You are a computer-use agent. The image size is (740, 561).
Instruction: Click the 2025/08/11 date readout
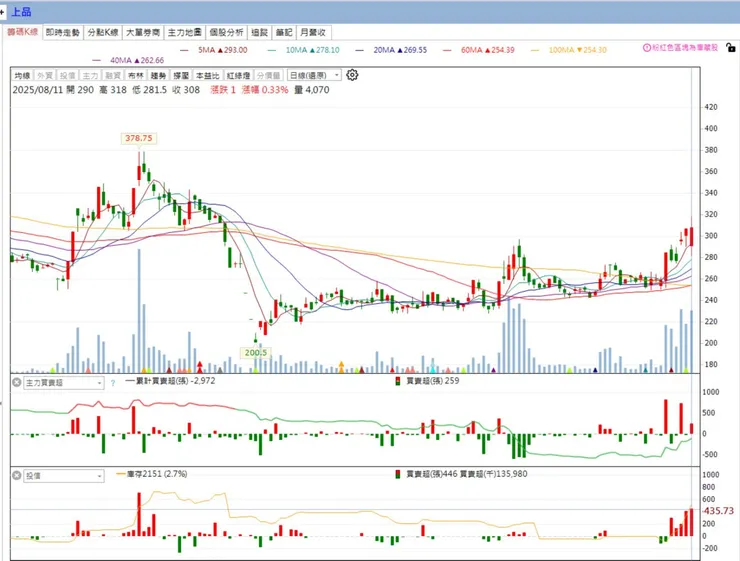coord(38,90)
